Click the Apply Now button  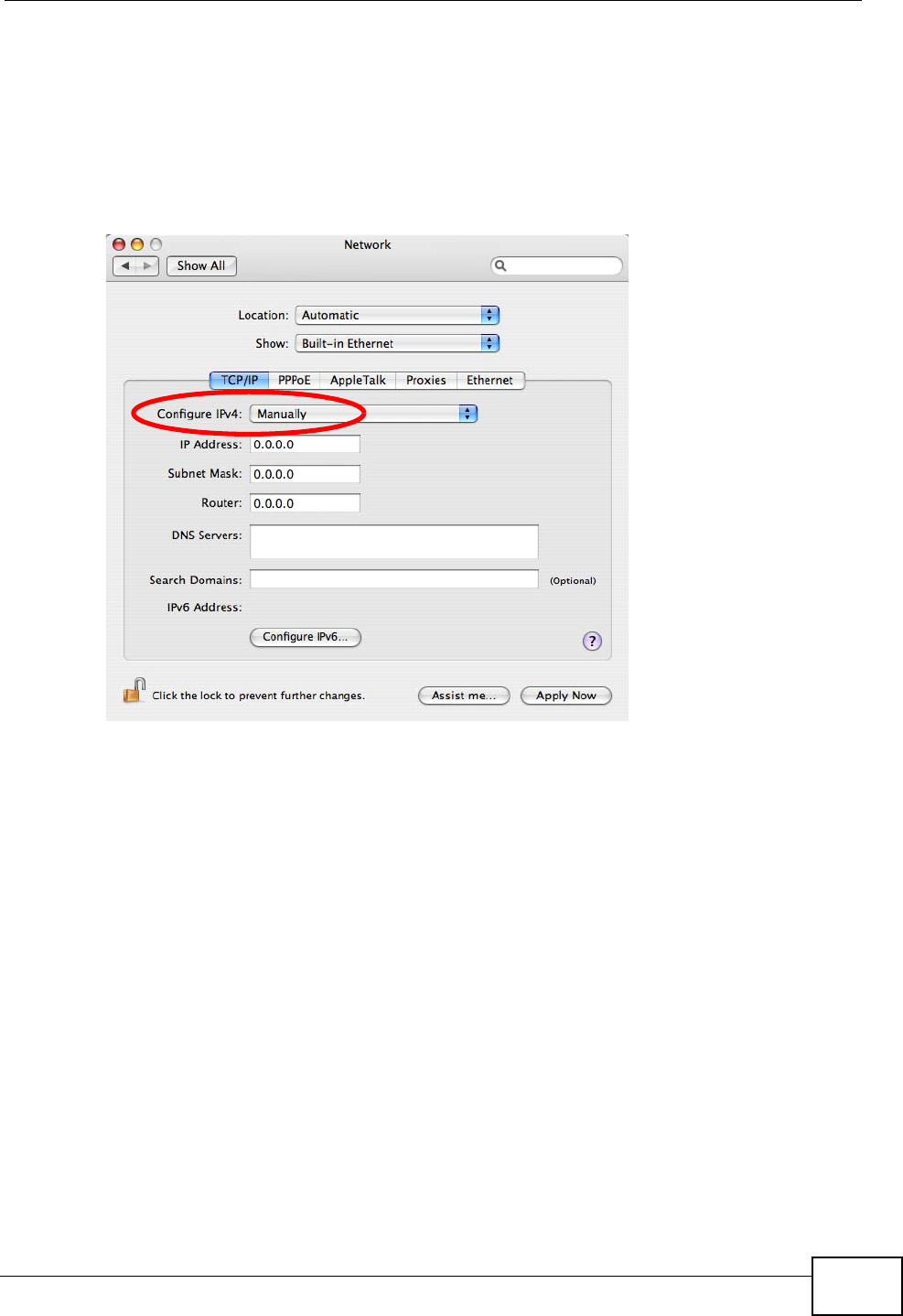(x=566, y=696)
